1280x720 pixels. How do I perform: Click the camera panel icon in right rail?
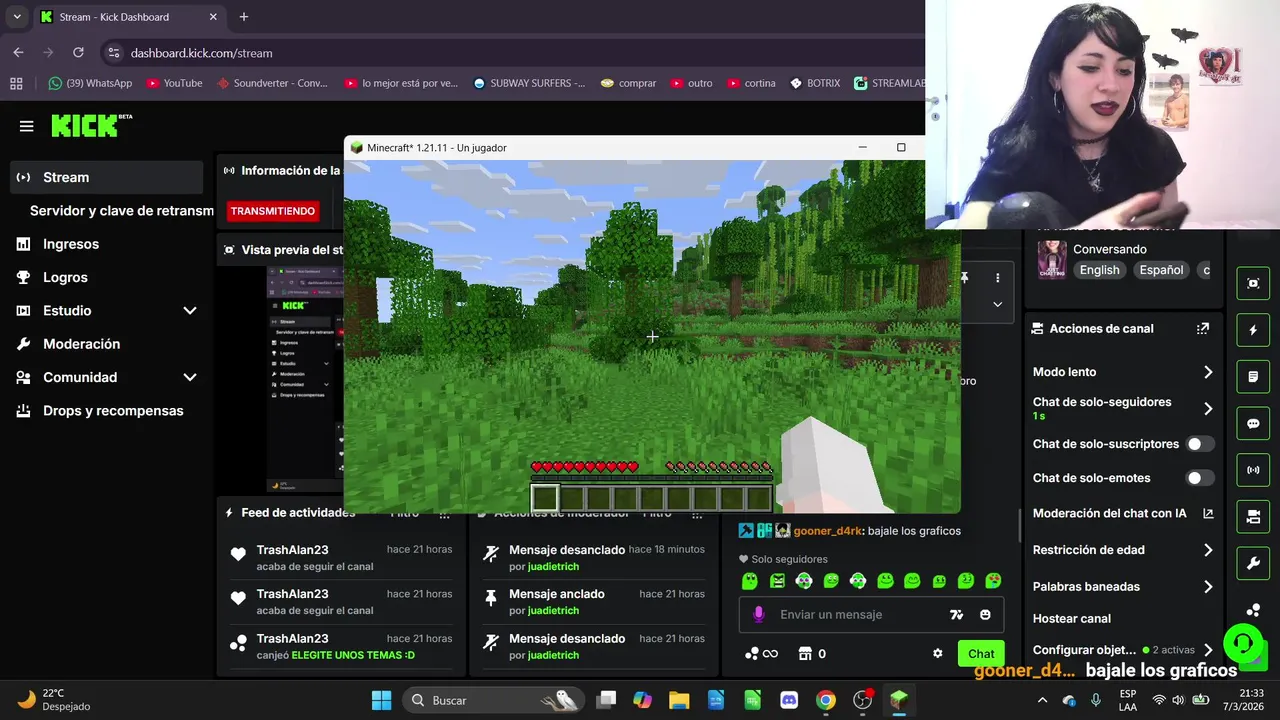(x=1253, y=517)
